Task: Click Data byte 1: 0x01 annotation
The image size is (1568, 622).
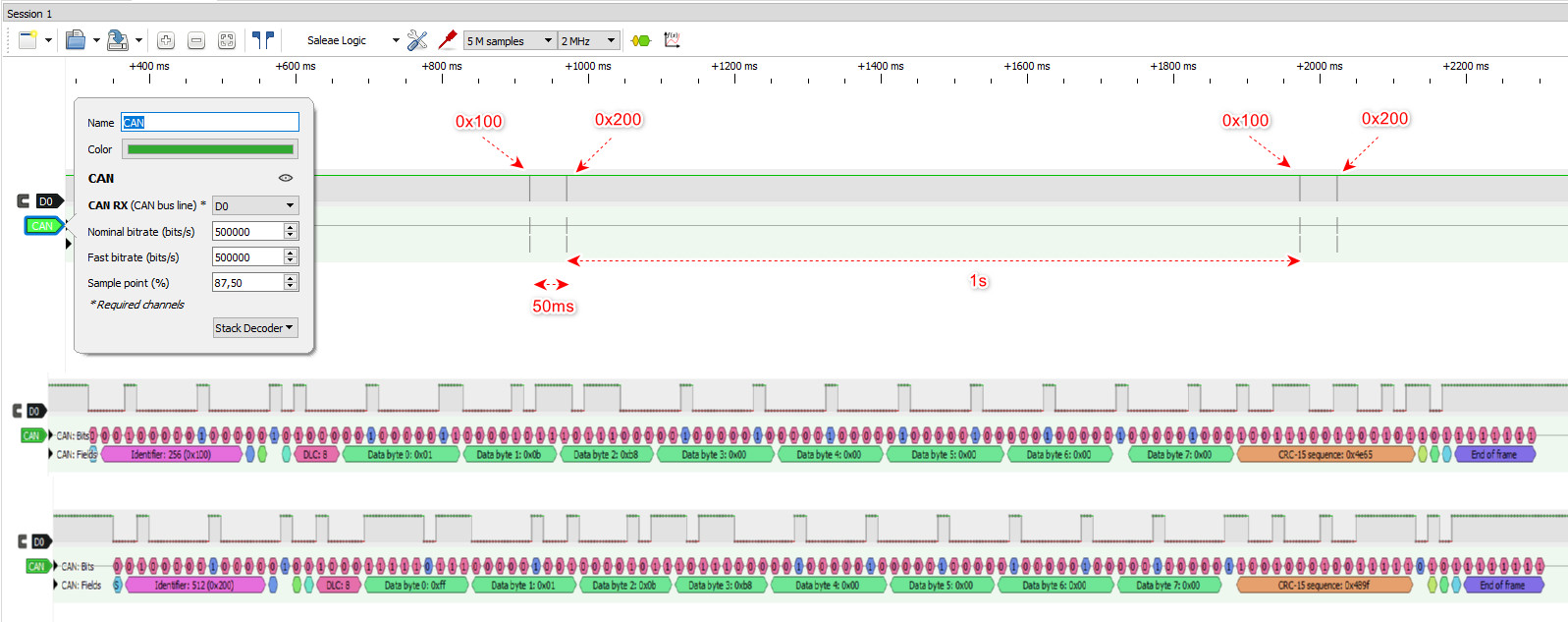Action: pos(523,585)
